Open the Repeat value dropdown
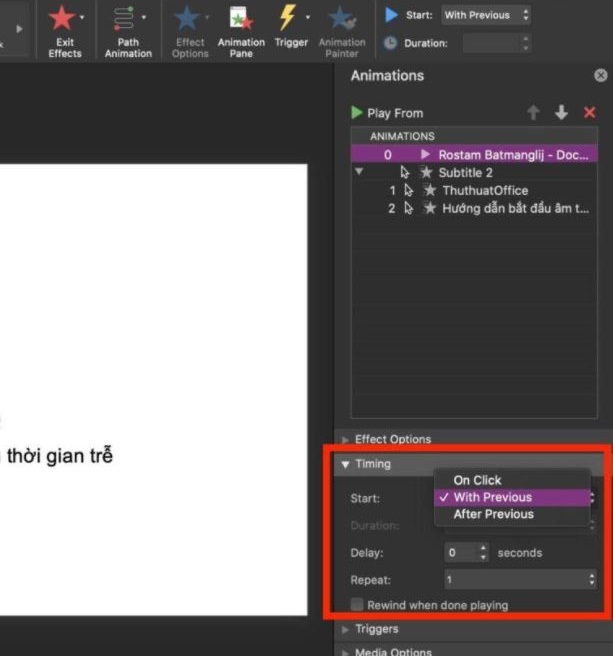 tap(520, 580)
